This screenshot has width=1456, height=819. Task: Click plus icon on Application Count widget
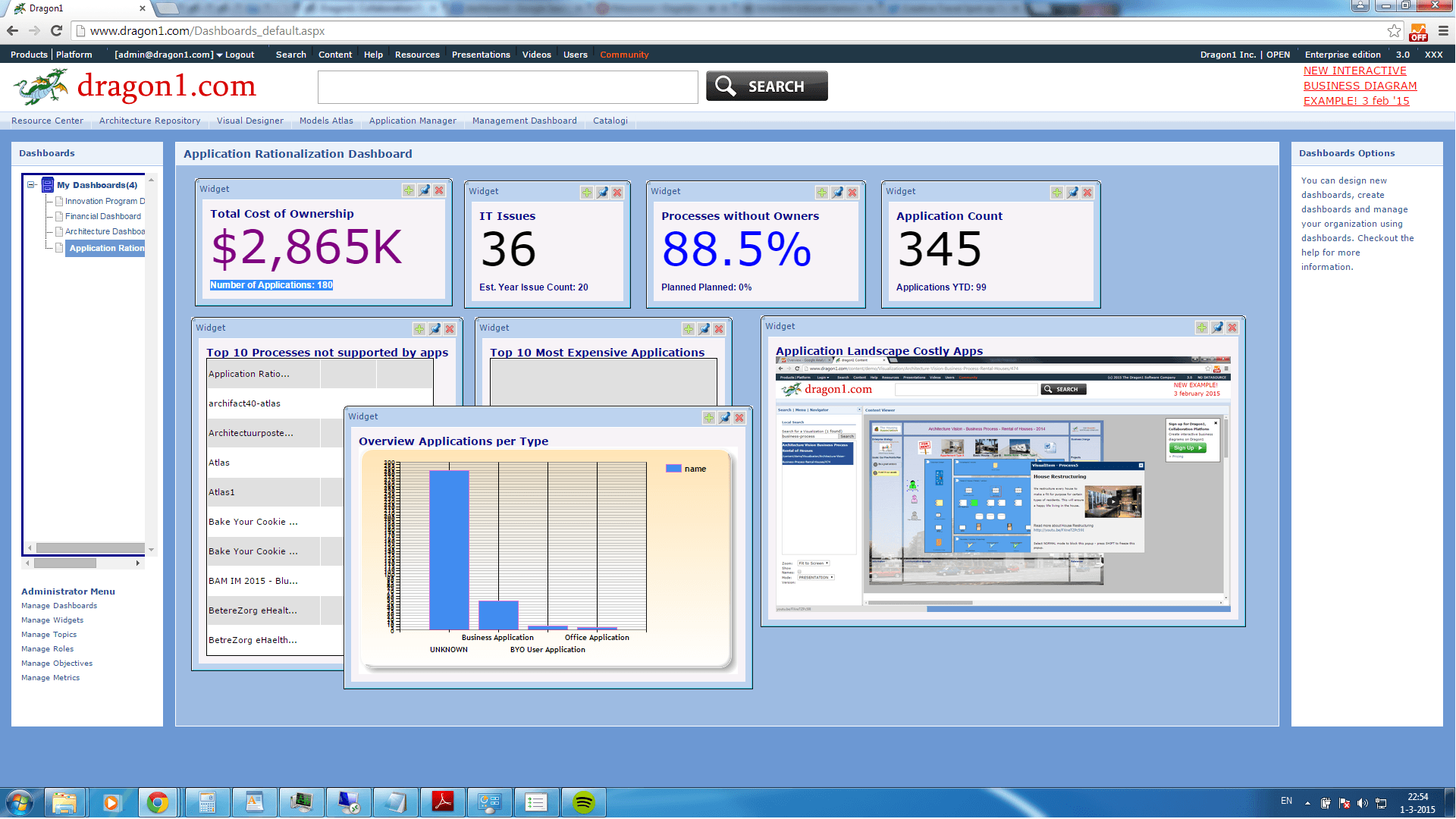click(1057, 193)
